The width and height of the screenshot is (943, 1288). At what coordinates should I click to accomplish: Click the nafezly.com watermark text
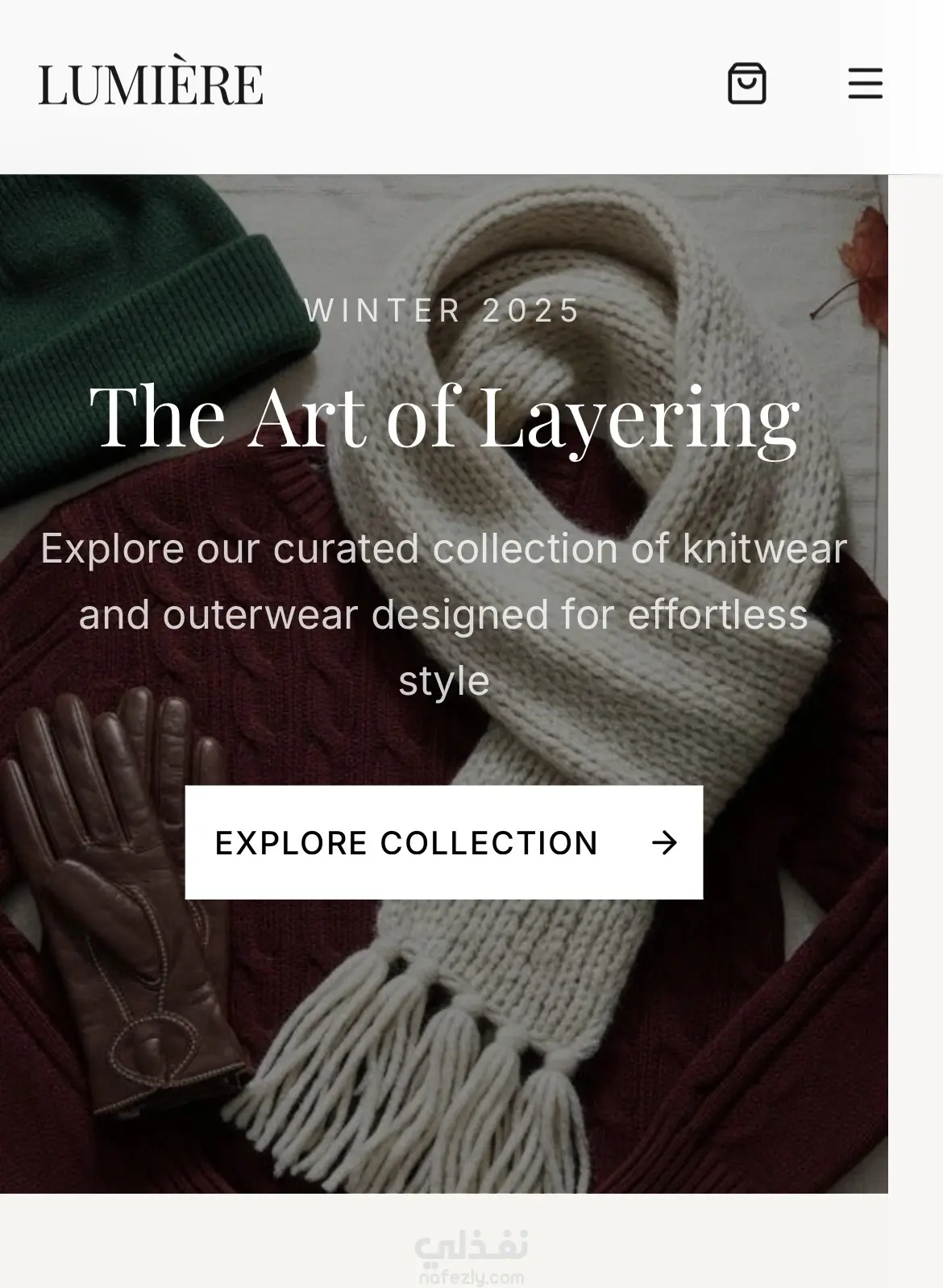tap(471, 1277)
